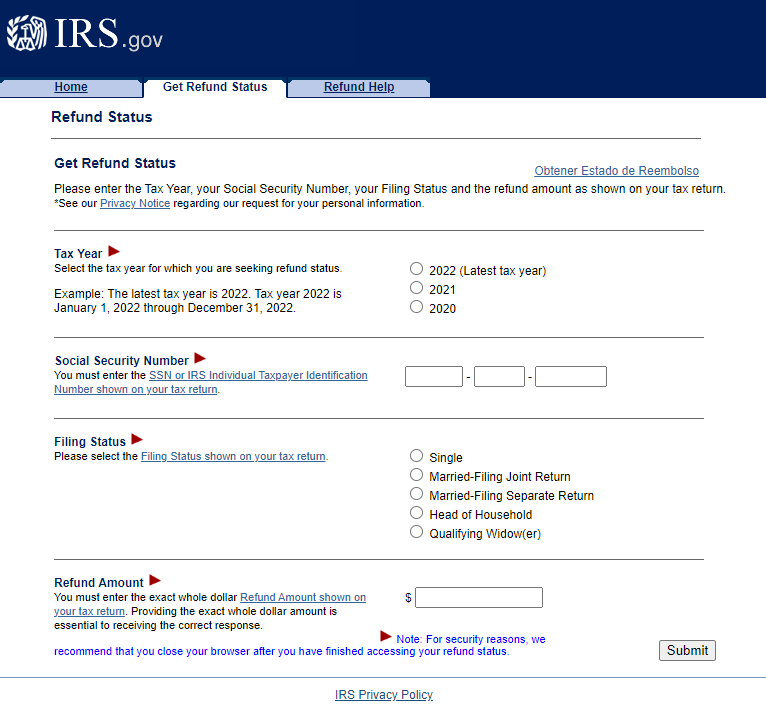The height and width of the screenshot is (724, 766).
Task: Click the middle SSN input box
Action: click(499, 377)
